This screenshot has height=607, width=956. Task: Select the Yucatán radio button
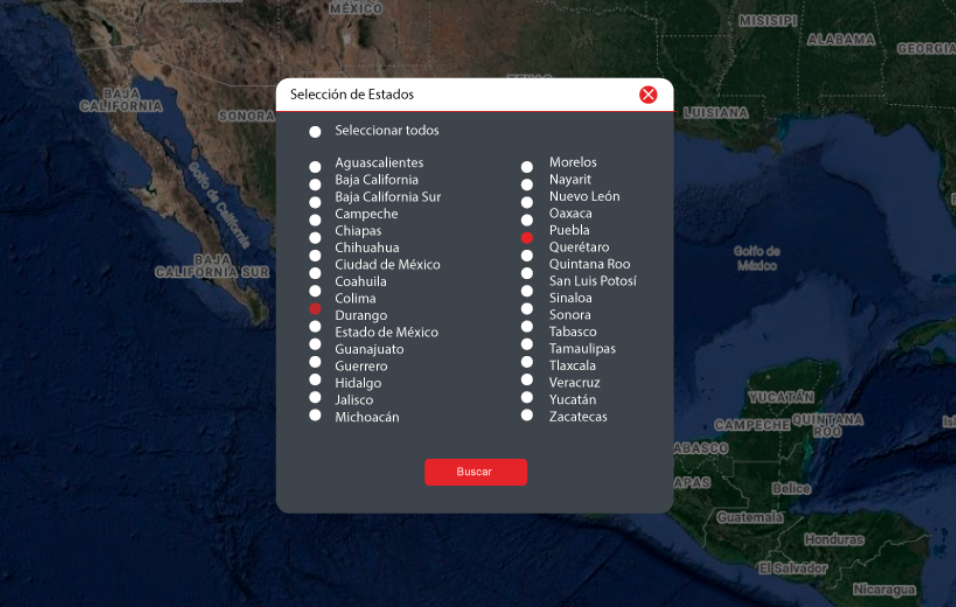point(527,397)
